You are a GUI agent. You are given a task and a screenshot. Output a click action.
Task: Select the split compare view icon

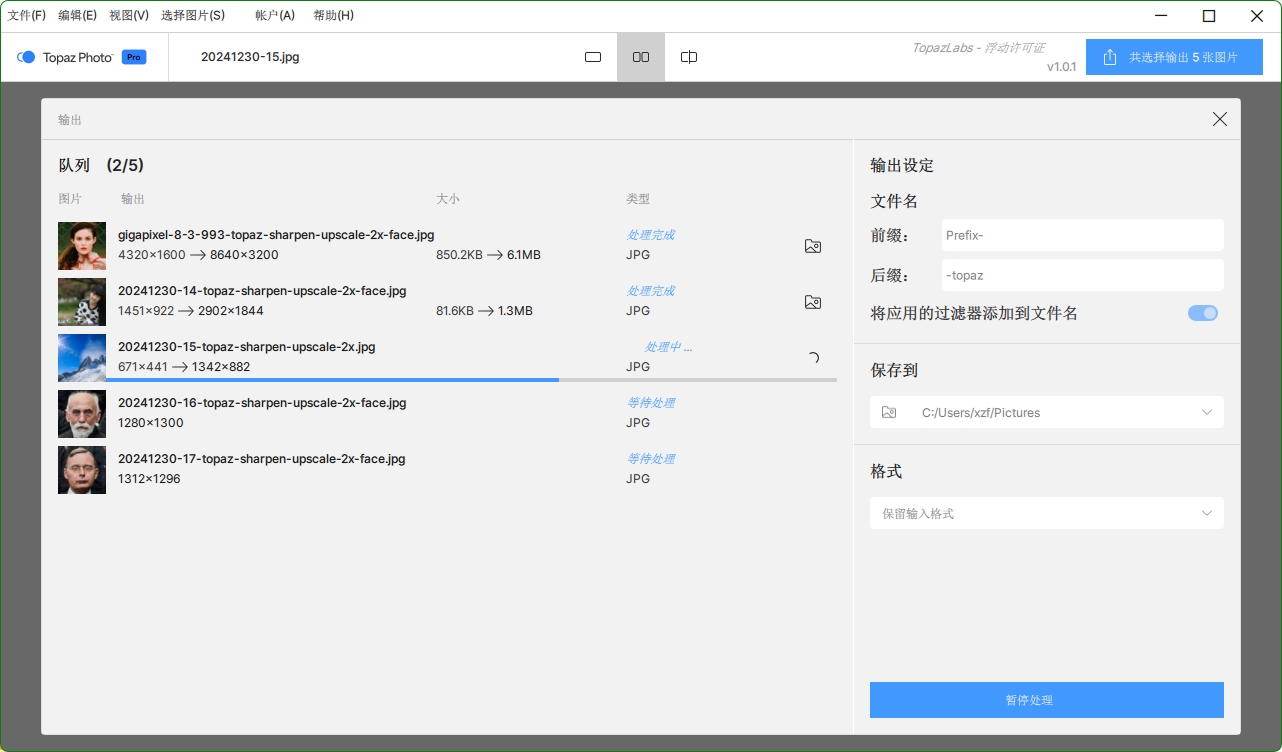689,57
